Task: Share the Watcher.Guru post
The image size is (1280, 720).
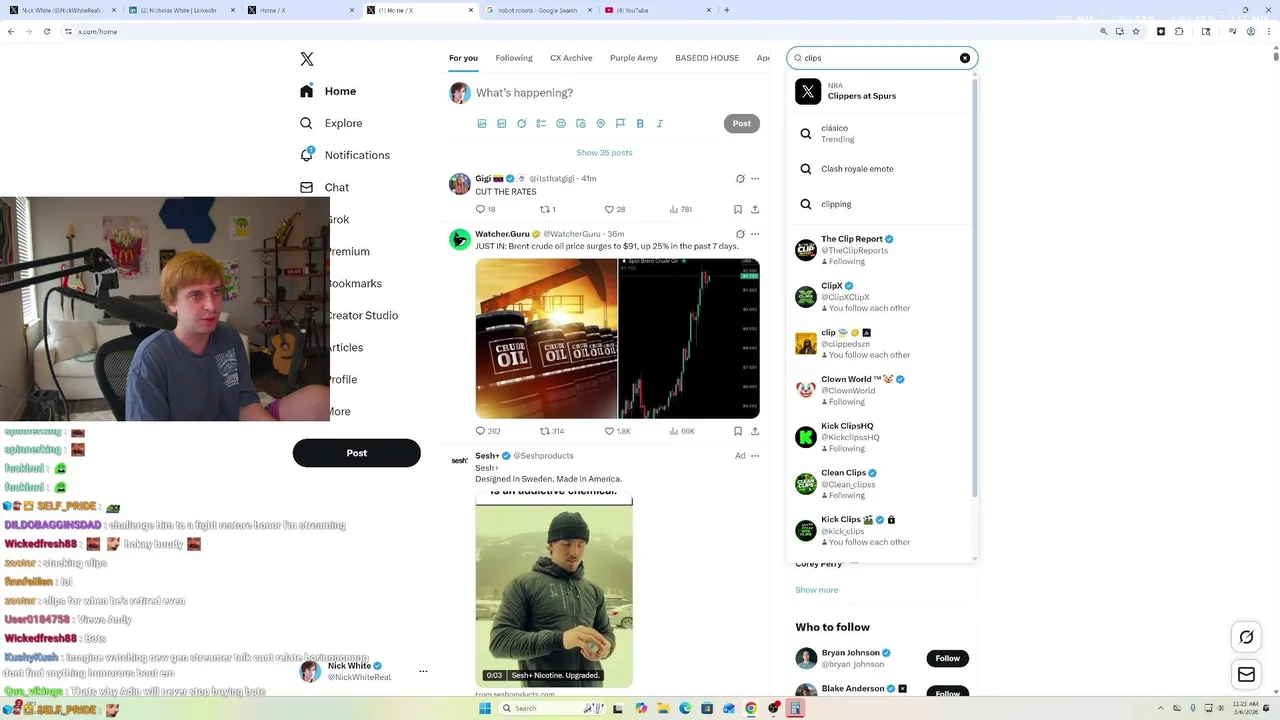Action: click(x=755, y=431)
